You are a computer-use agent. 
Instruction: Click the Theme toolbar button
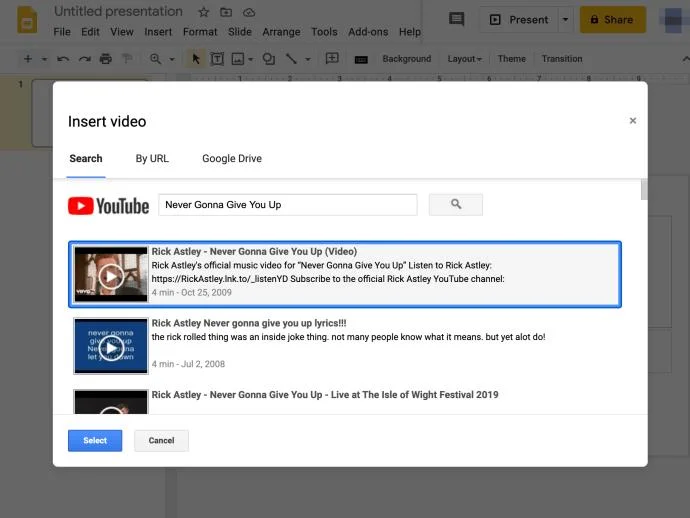(511, 59)
